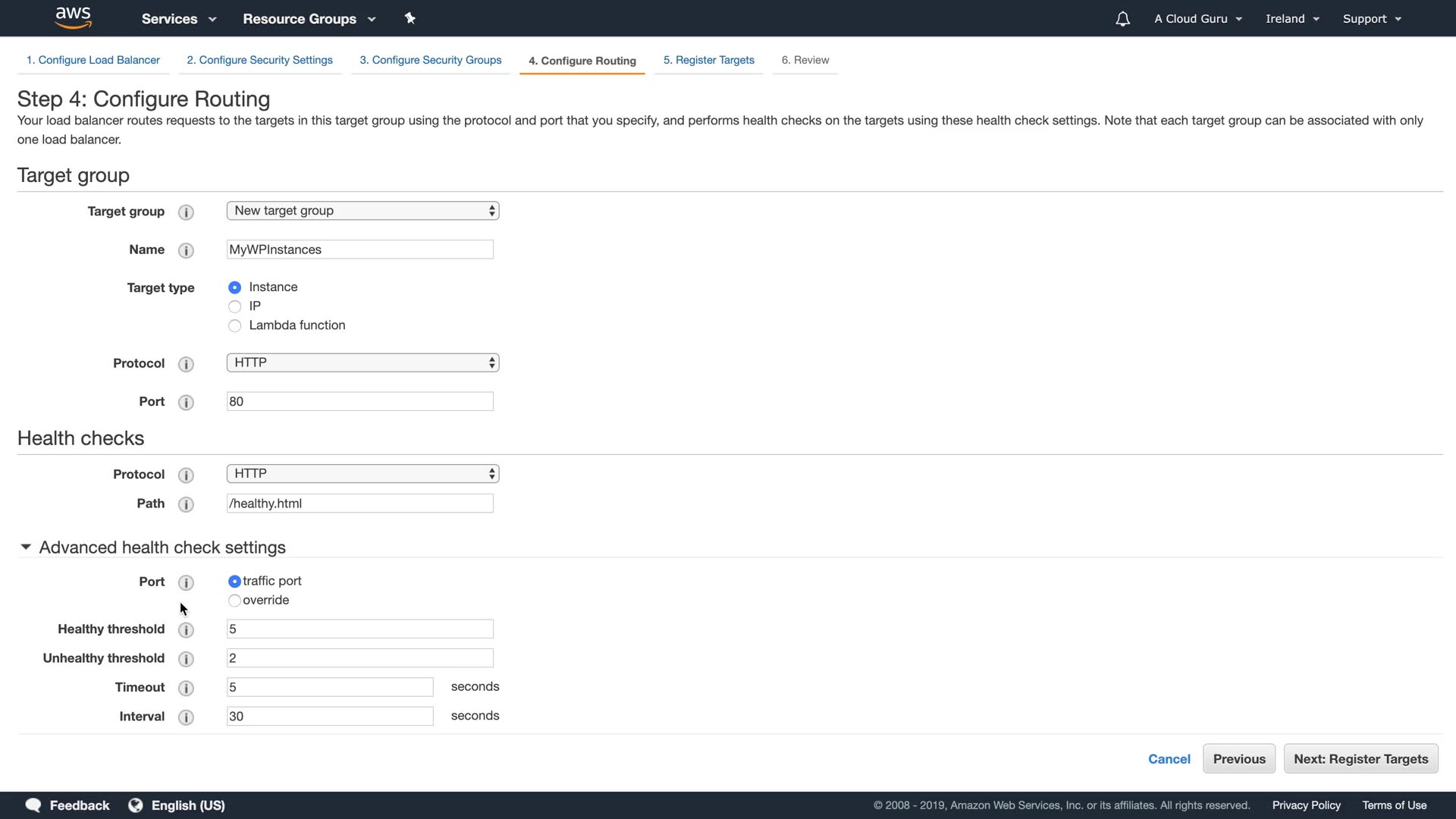Click the Interval input field

click(x=330, y=717)
